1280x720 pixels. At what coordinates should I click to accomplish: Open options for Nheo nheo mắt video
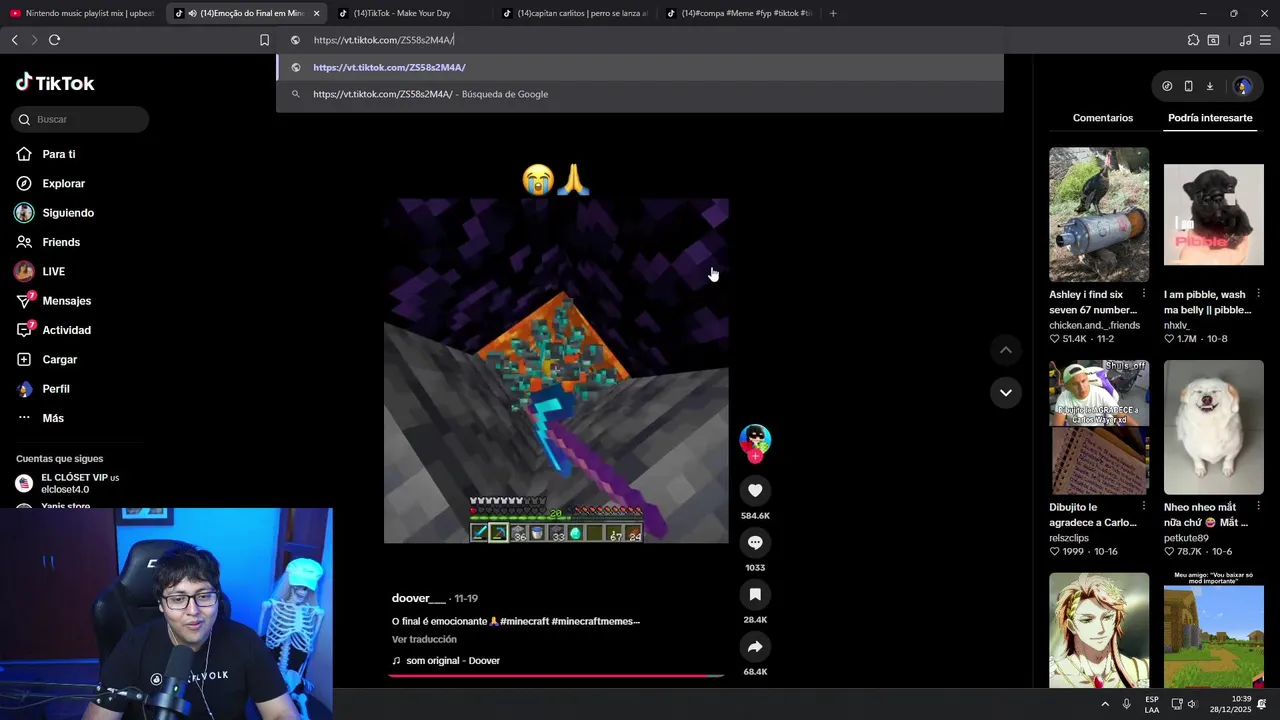1258,507
